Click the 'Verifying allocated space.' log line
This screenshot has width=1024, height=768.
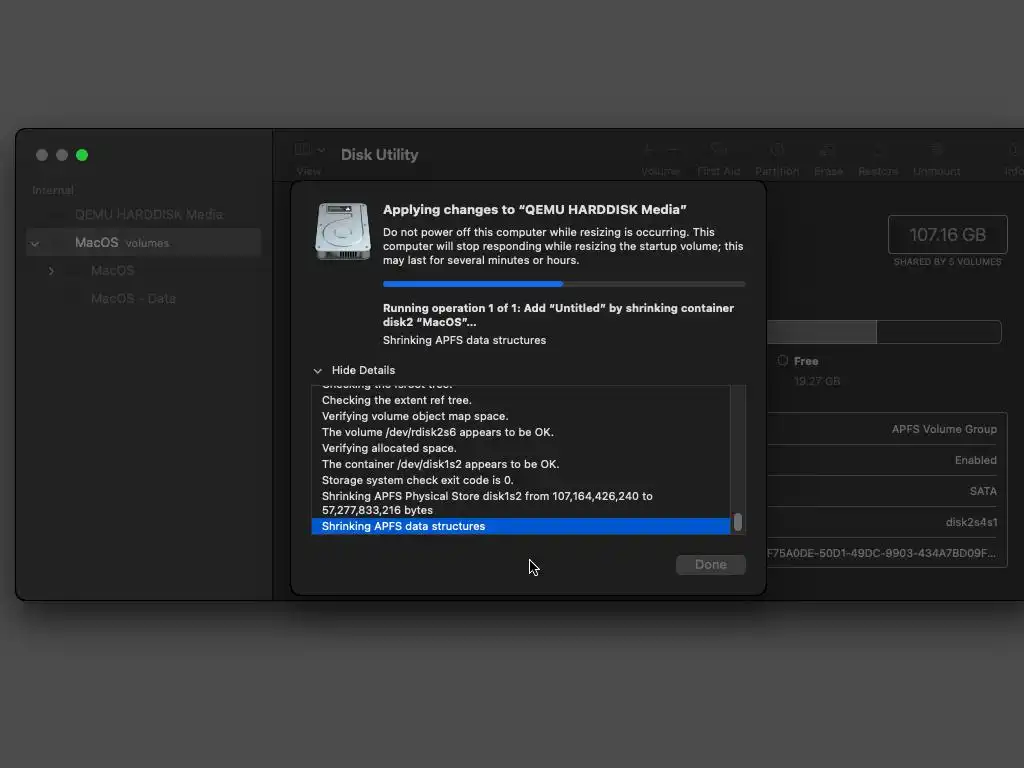point(389,448)
